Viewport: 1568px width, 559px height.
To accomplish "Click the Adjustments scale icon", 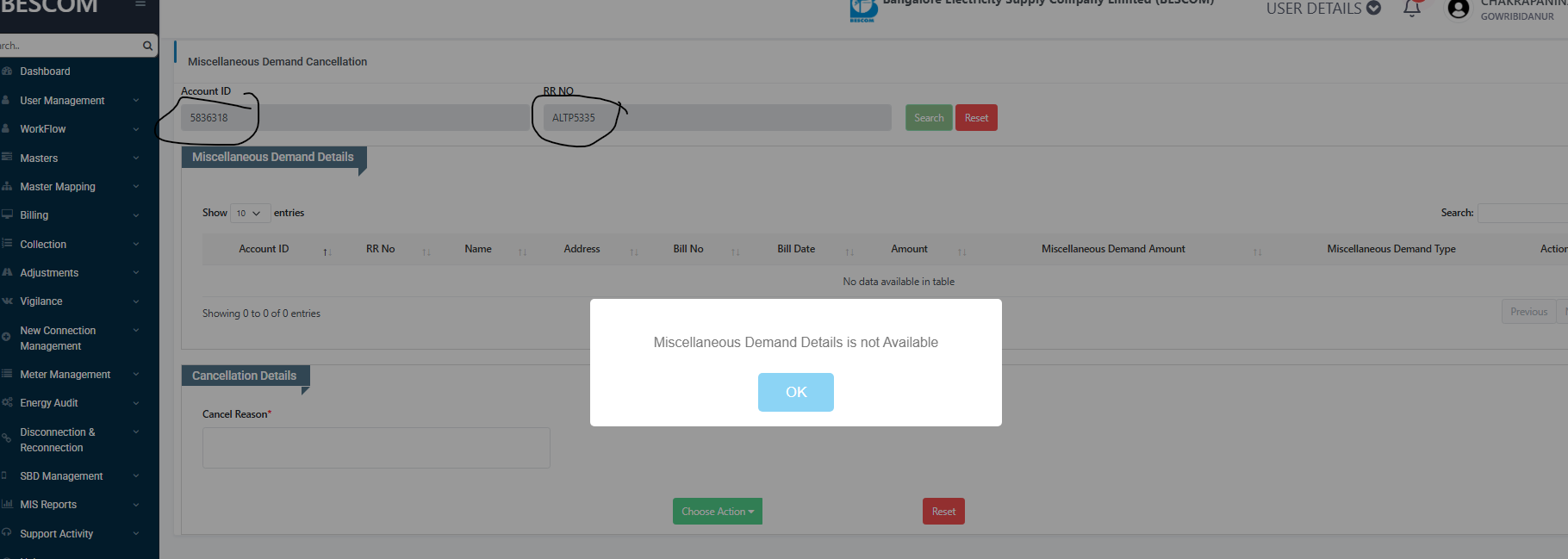I will tap(6, 272).
